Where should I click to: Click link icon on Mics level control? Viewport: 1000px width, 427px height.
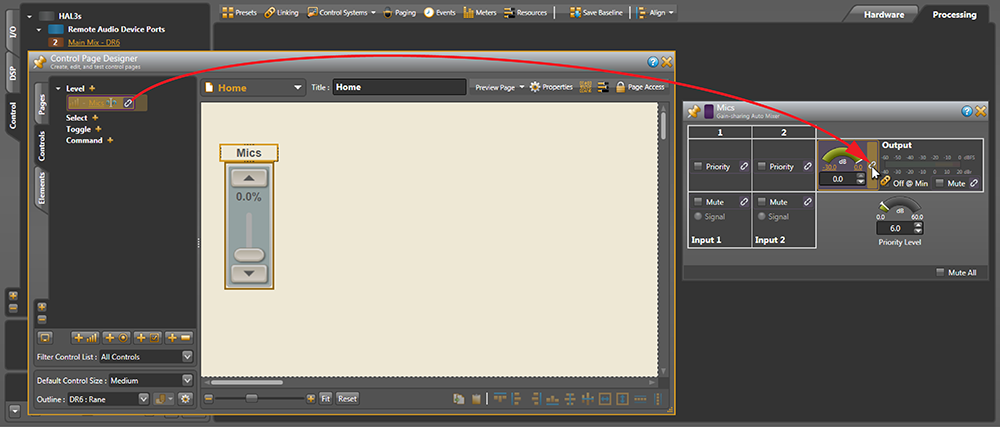(127, 103)
